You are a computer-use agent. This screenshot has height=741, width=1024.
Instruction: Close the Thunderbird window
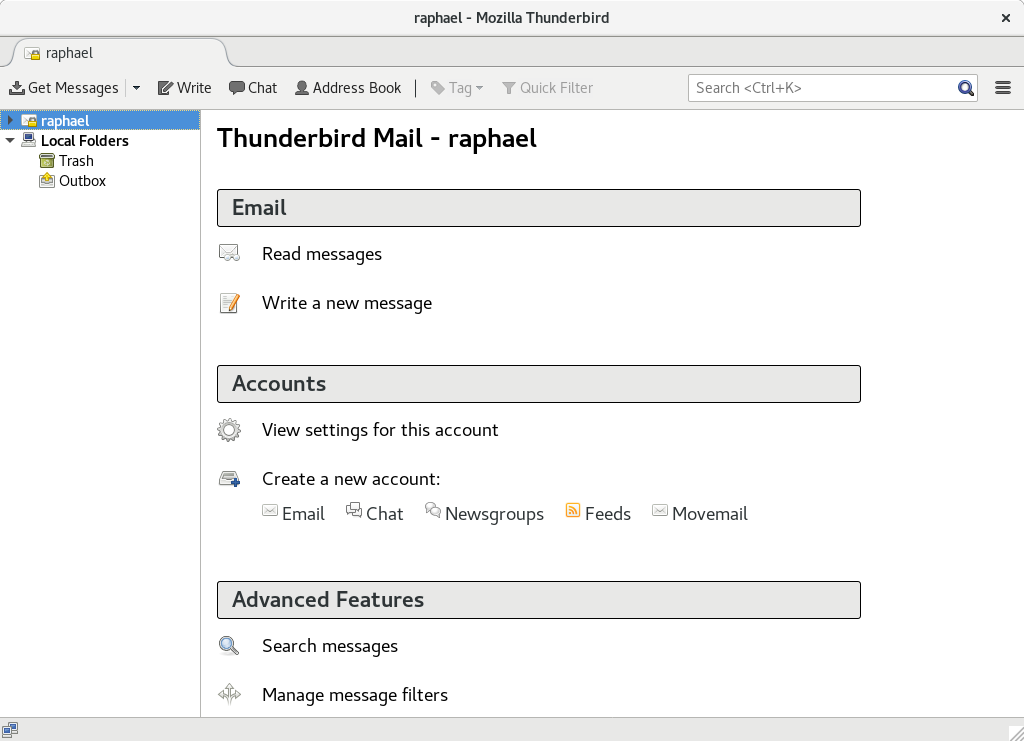point(1006,18)
